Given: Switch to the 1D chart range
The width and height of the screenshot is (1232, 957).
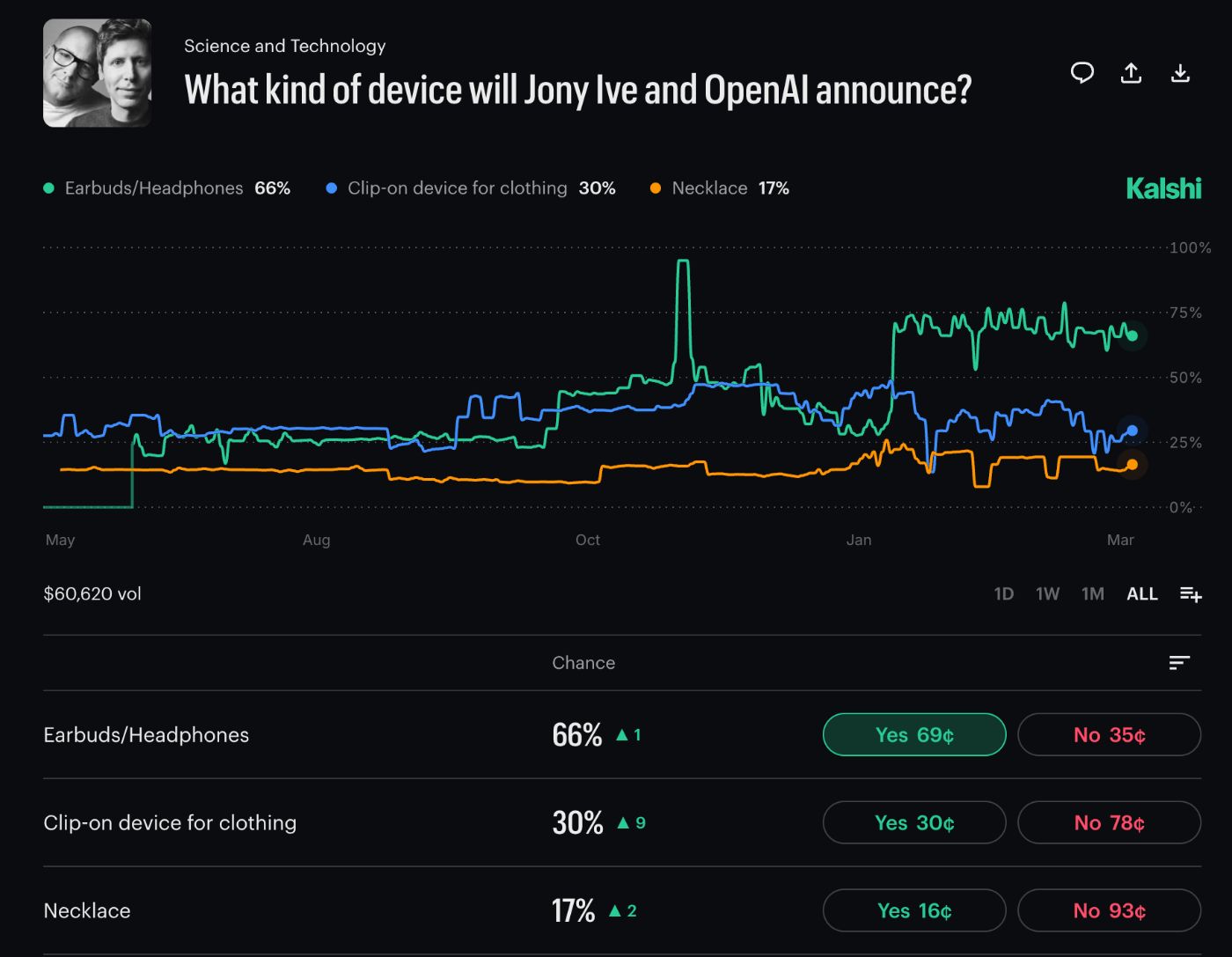Looking at the screenshot, I should click(1003, 593).
